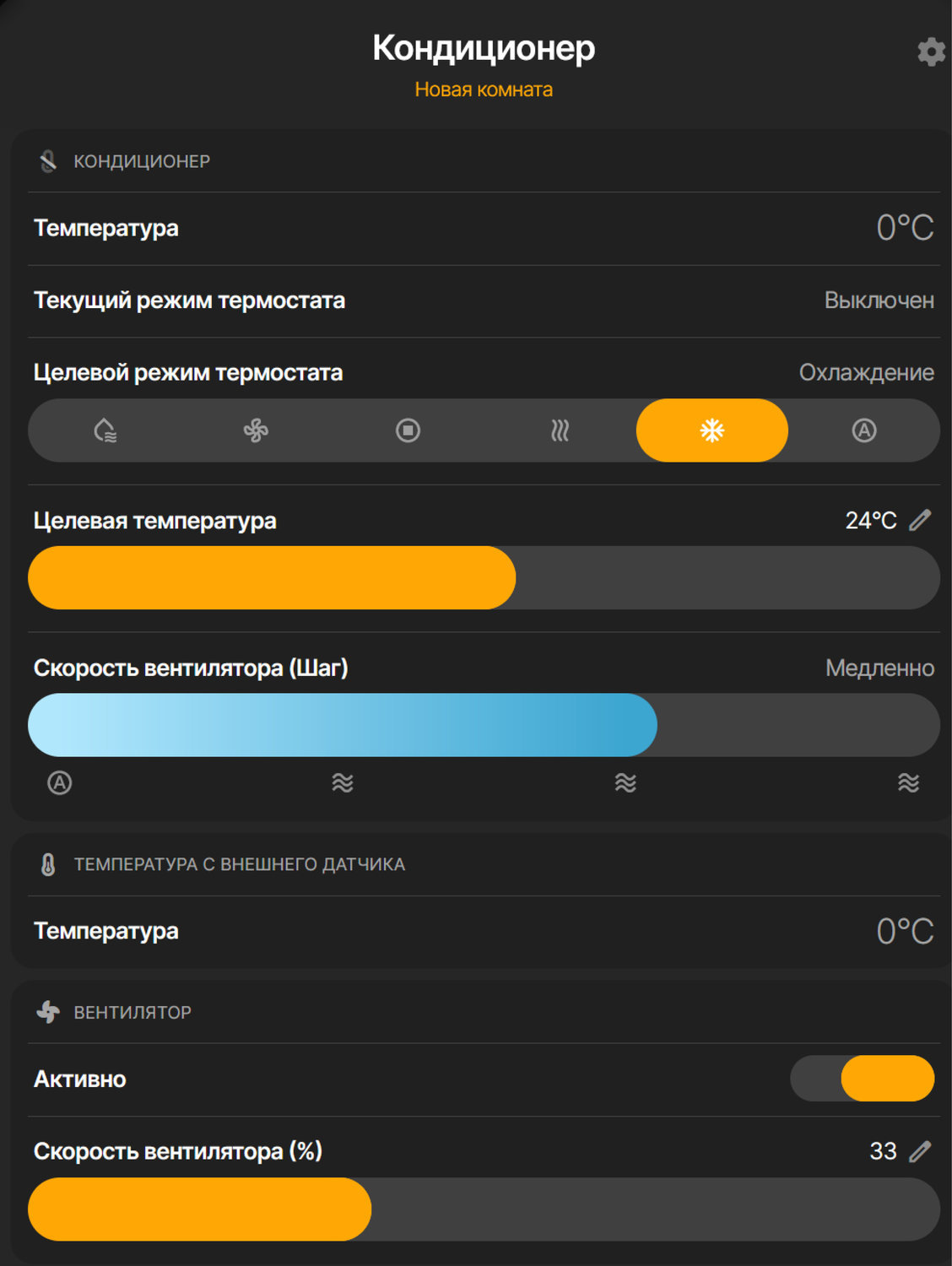Choose the heating waves mode icon
Image resolution: width=952 pixels, height=1266 pixels.
(x=560, y=431)
